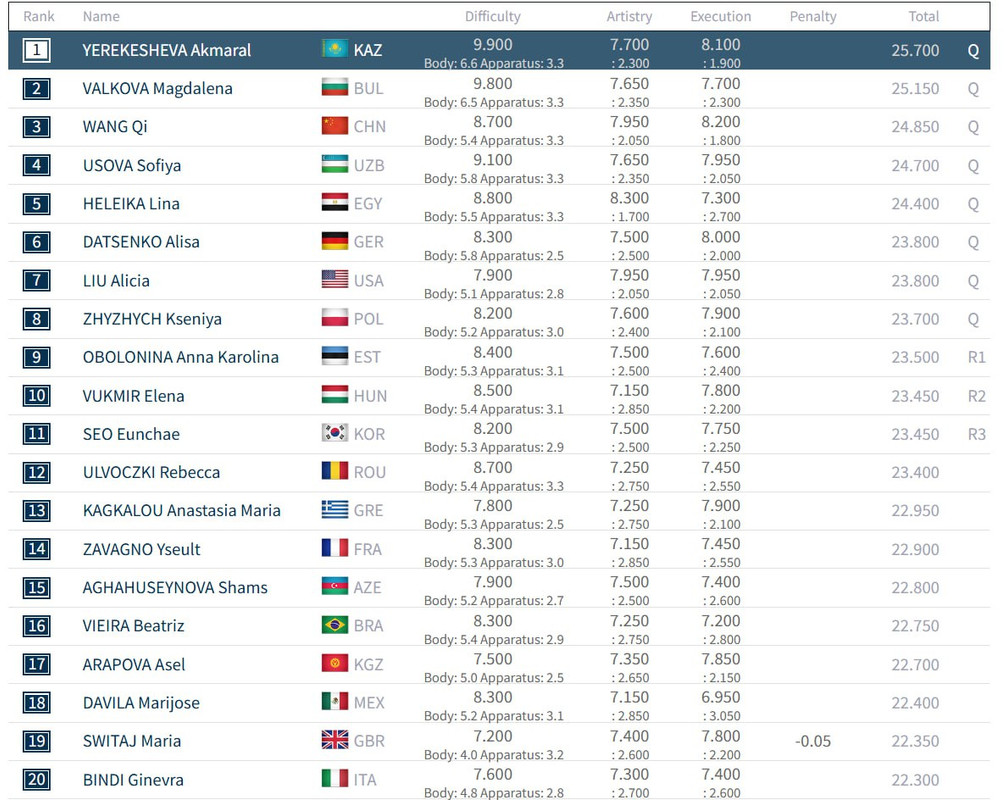
Task: Click the Poland flag next to POL
Action: point(335,318)
